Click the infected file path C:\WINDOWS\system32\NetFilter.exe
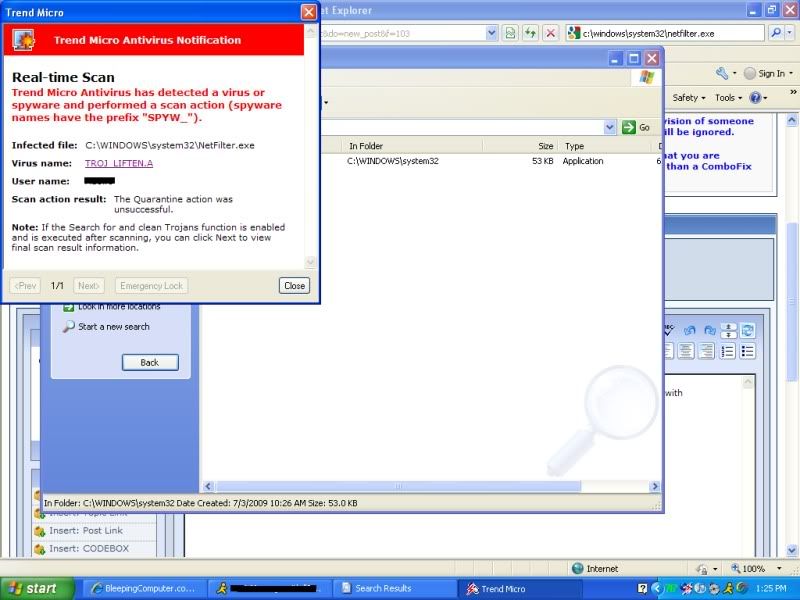 [170, 145]
